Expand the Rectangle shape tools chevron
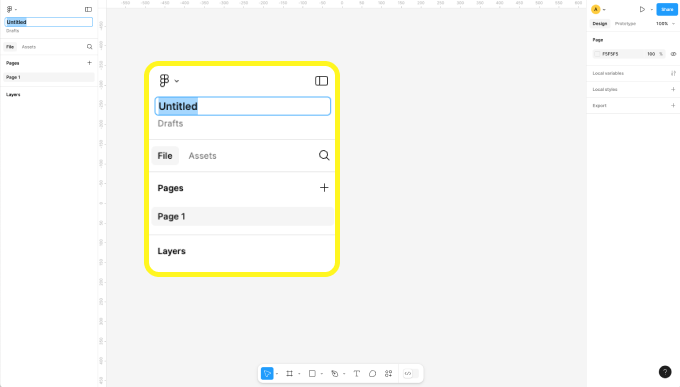Image resolution: width=680 pixels, height=387 pixels. 322,374
